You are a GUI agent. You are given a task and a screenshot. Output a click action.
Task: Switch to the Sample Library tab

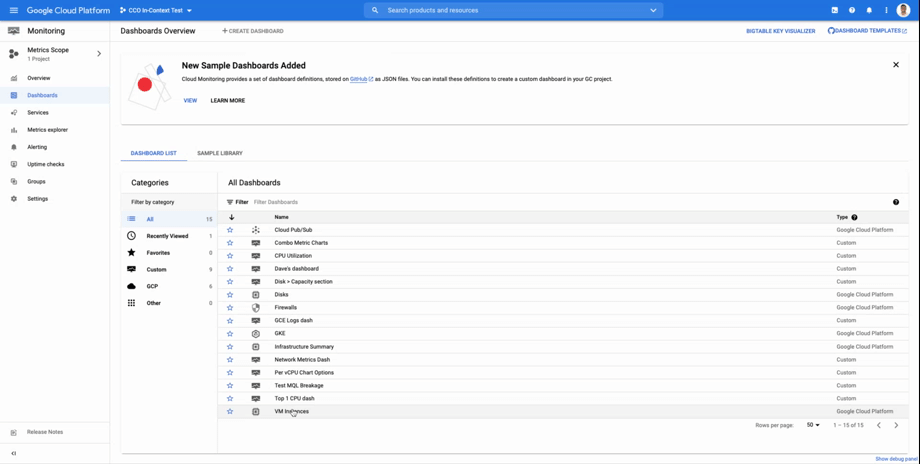219,153
